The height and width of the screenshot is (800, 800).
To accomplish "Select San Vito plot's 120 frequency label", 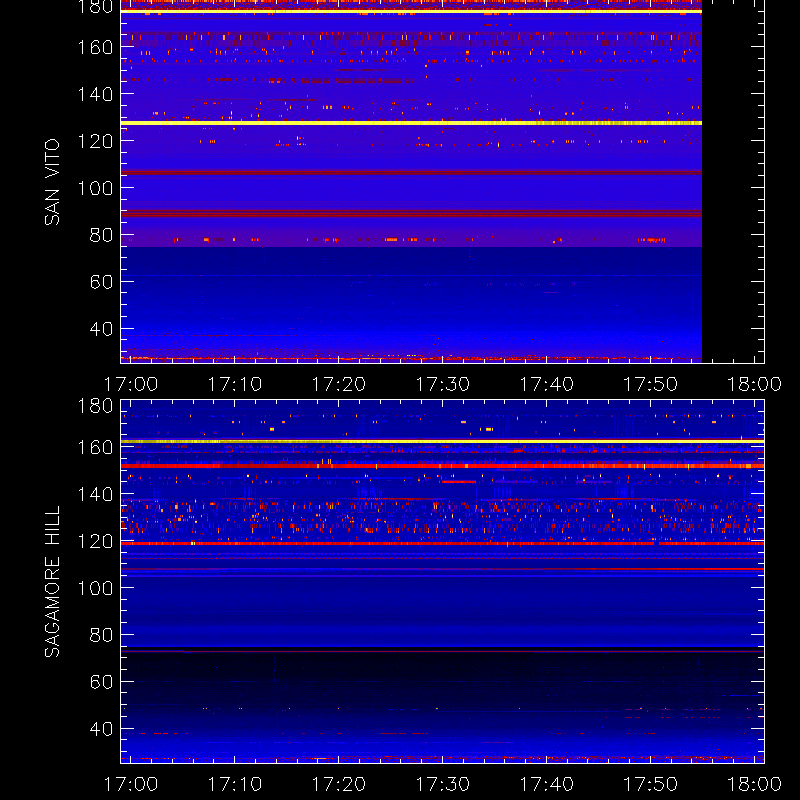I will (x=95, y=141).
